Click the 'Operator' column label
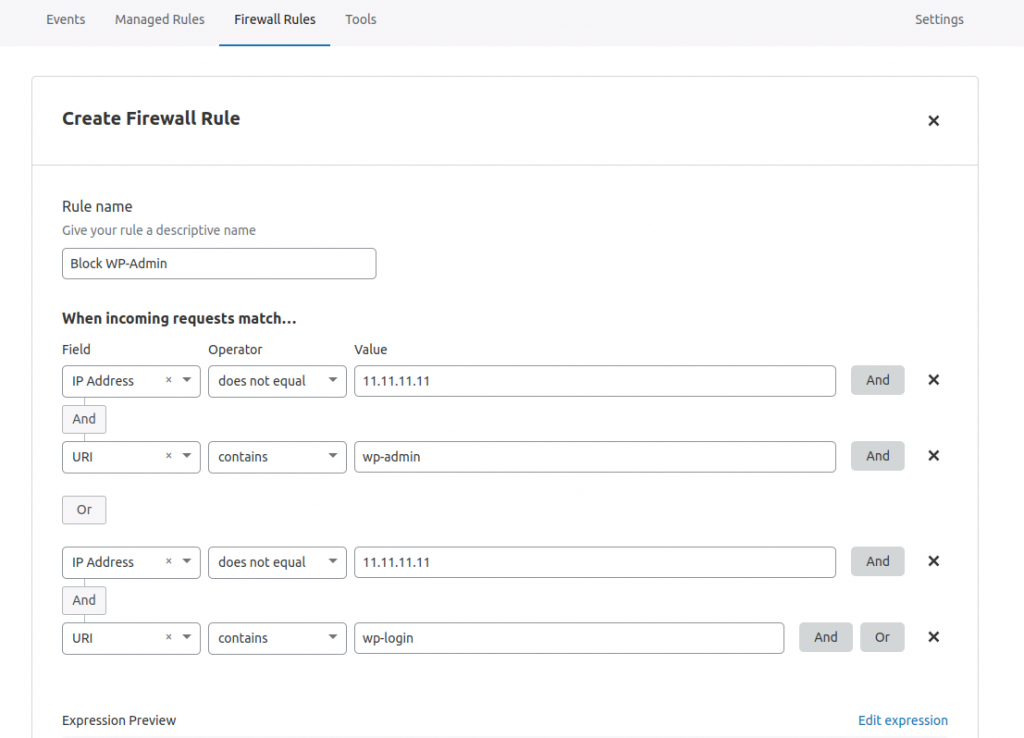Screen dimensions: 1024x738 pyautogui.click(x=235, y=349)
